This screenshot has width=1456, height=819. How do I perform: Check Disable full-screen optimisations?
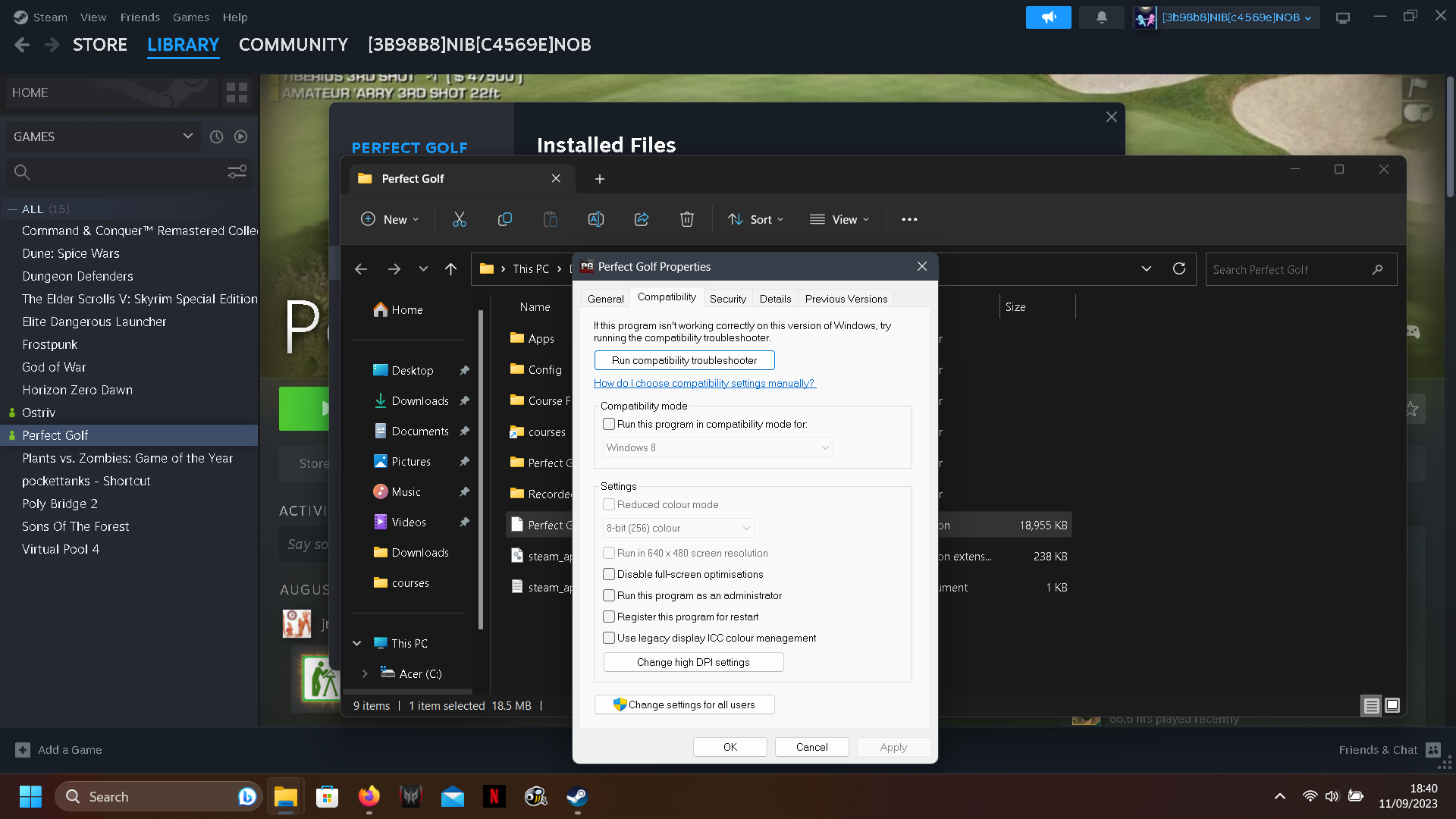tap(609, 574)
